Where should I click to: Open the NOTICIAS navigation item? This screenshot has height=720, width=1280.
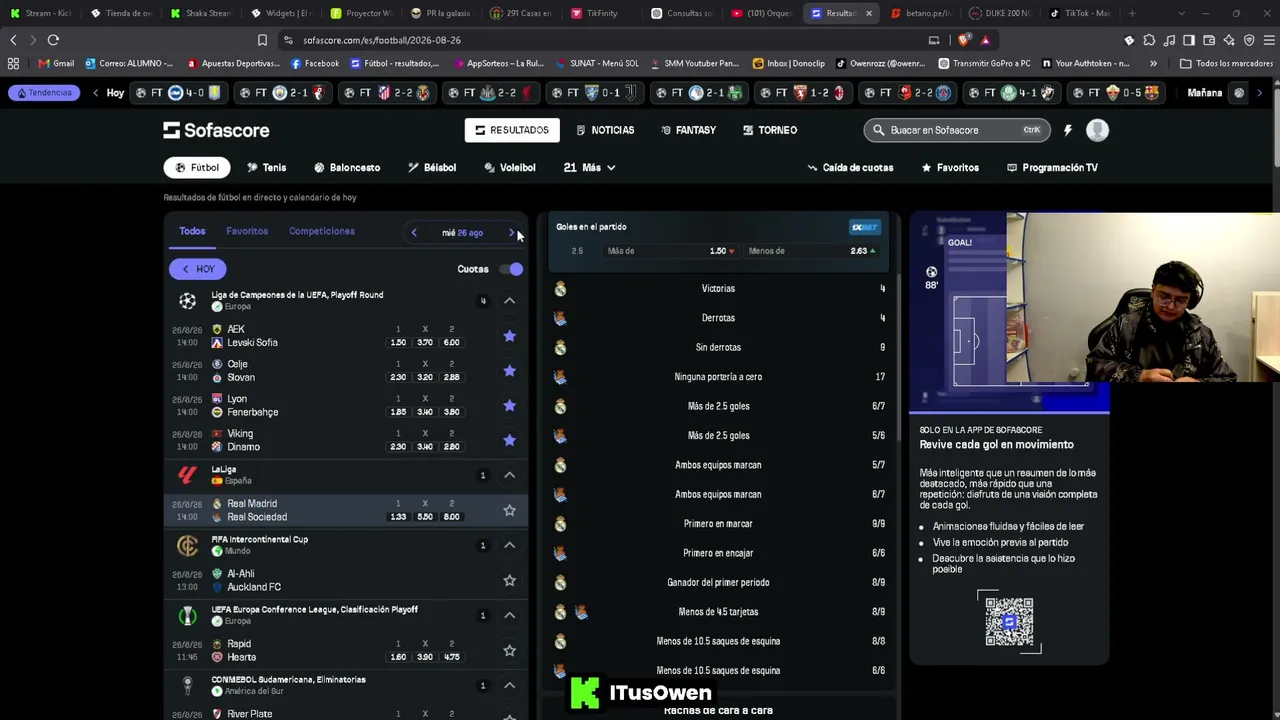pyautogui.click(x=605, y=130)
